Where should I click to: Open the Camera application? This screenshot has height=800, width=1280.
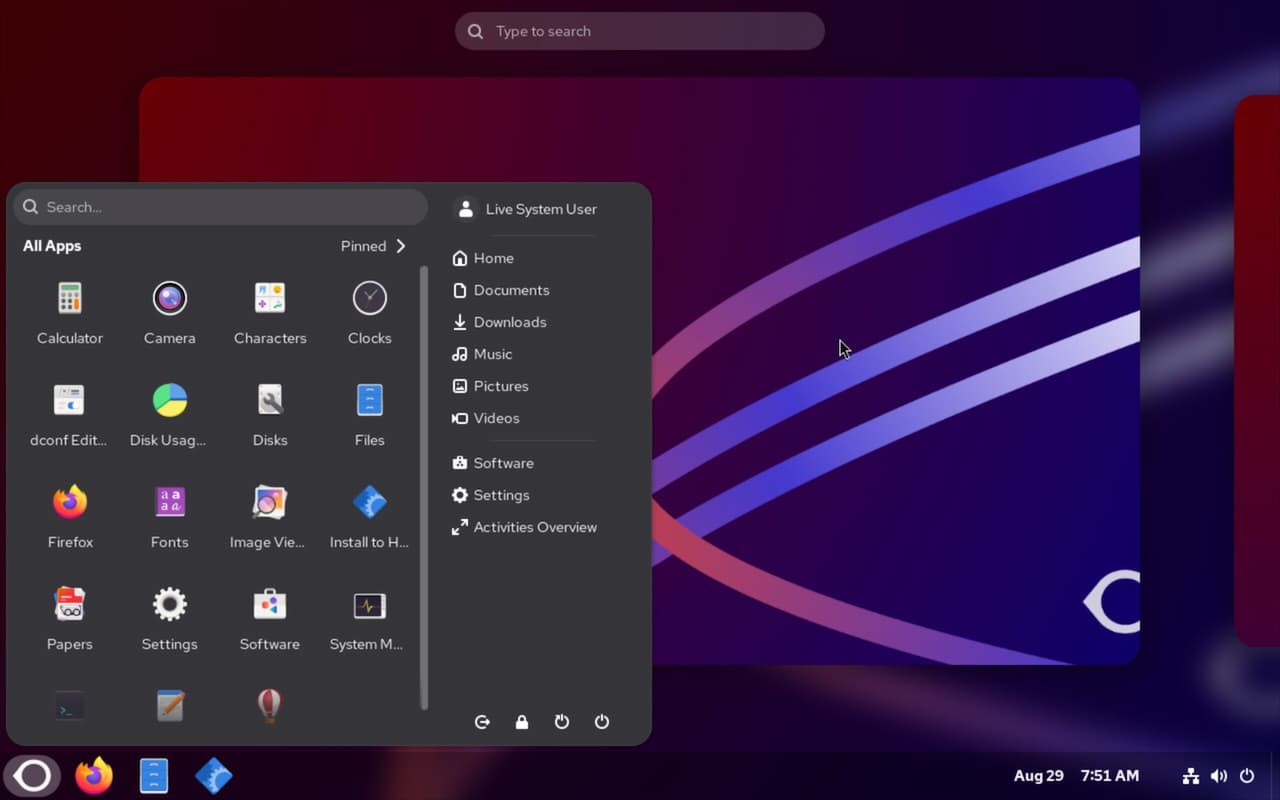tap(169, 312)
